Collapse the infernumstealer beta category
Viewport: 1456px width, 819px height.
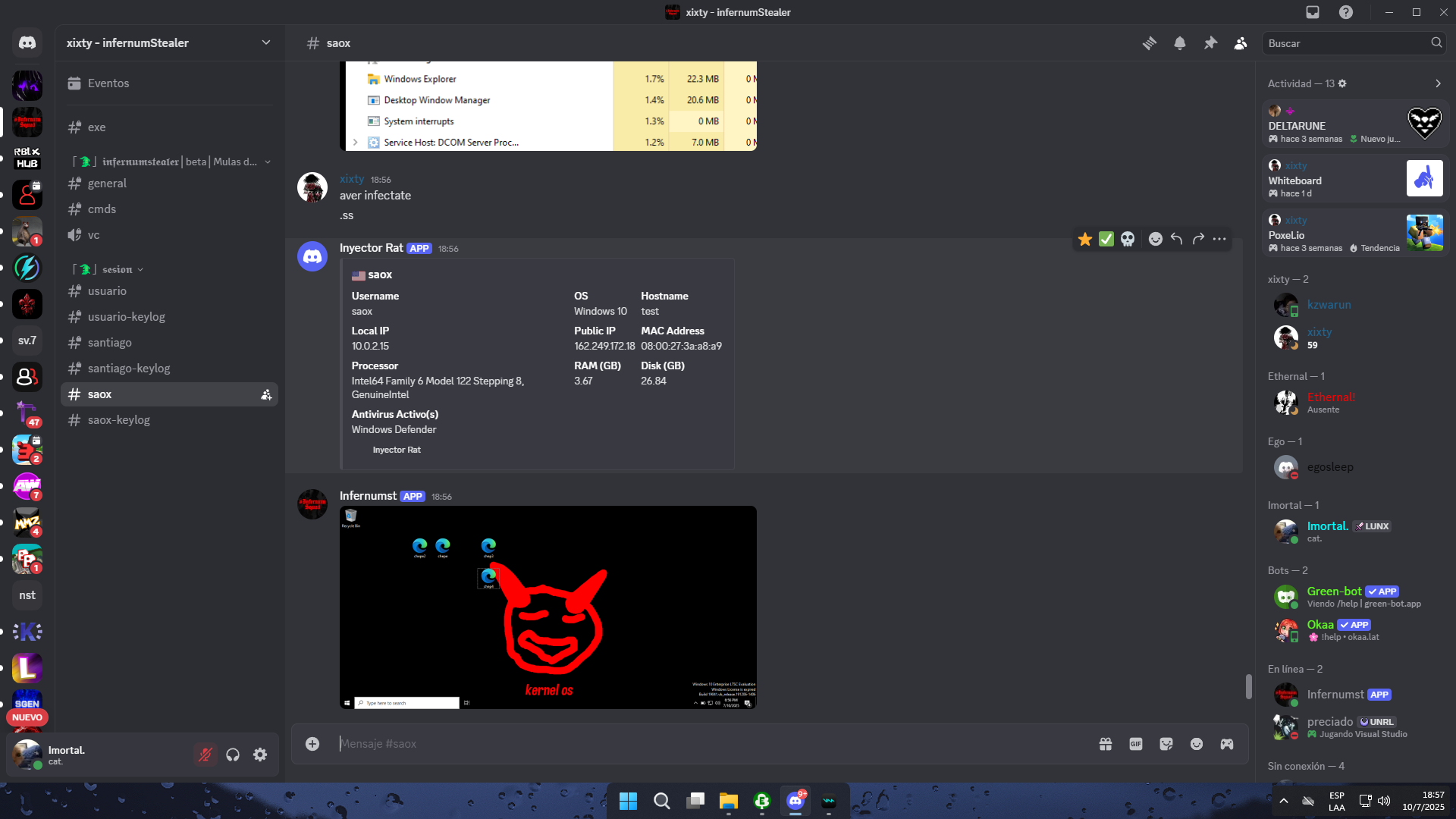point(171,162)
